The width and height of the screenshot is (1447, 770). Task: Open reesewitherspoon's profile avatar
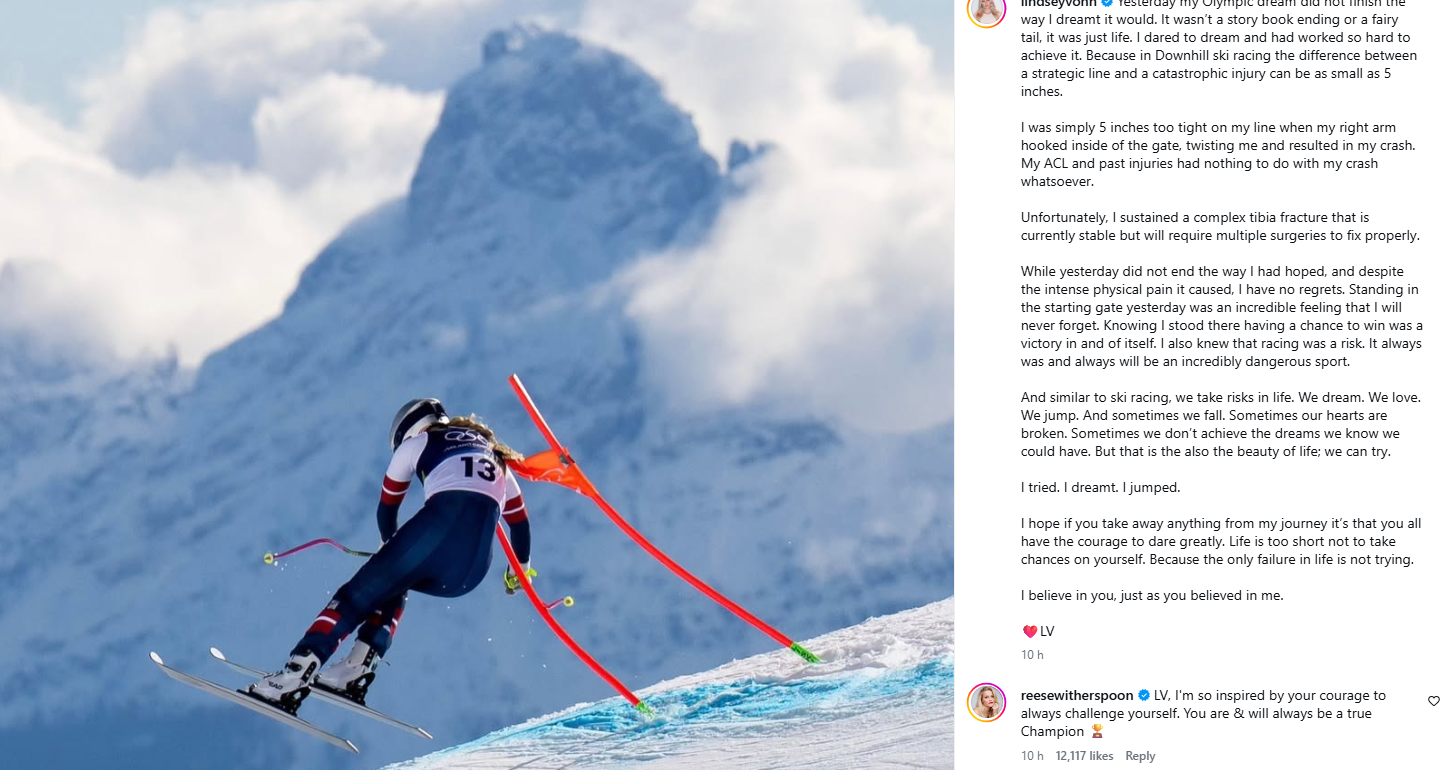pos(986,702)
